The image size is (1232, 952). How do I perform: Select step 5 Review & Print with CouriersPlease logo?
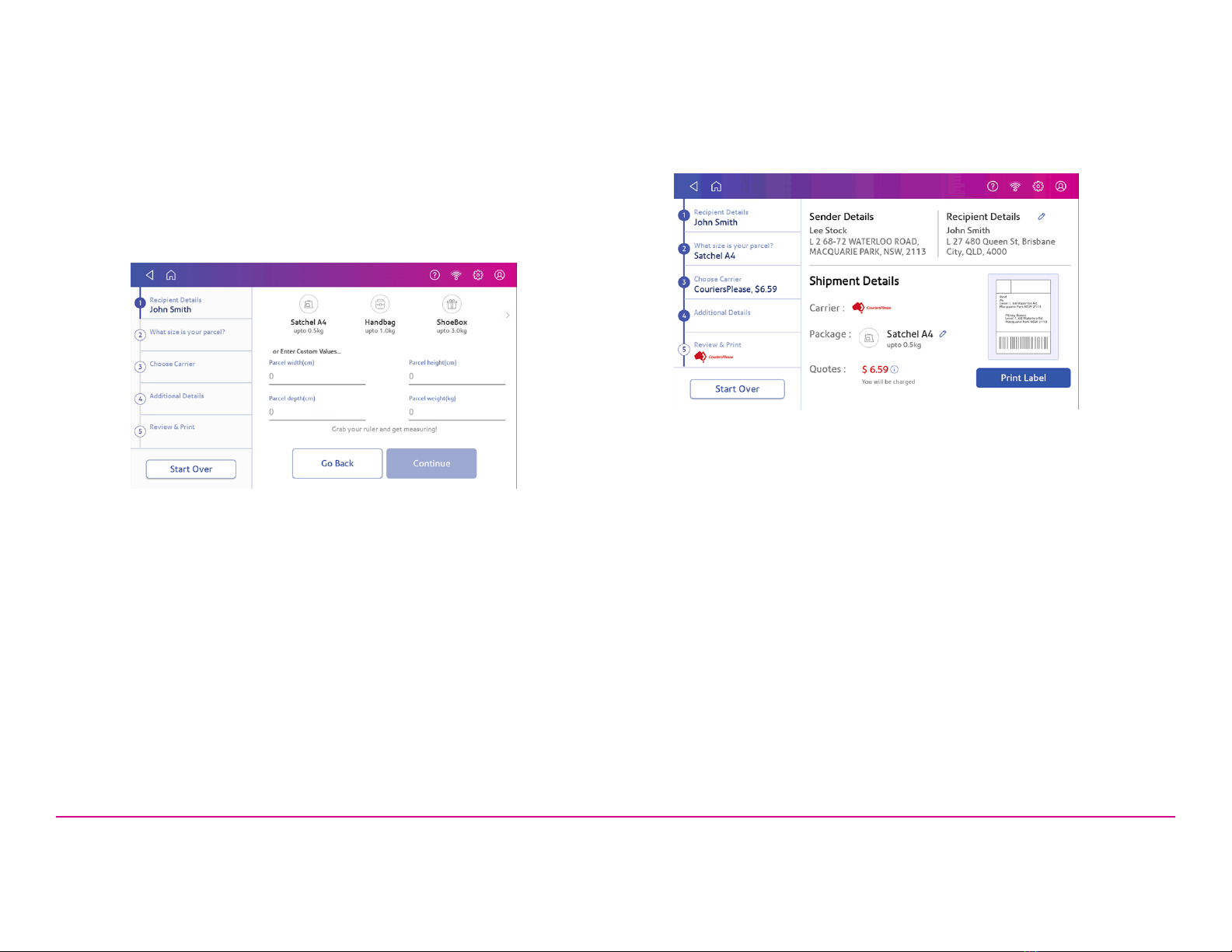(738, 350)
